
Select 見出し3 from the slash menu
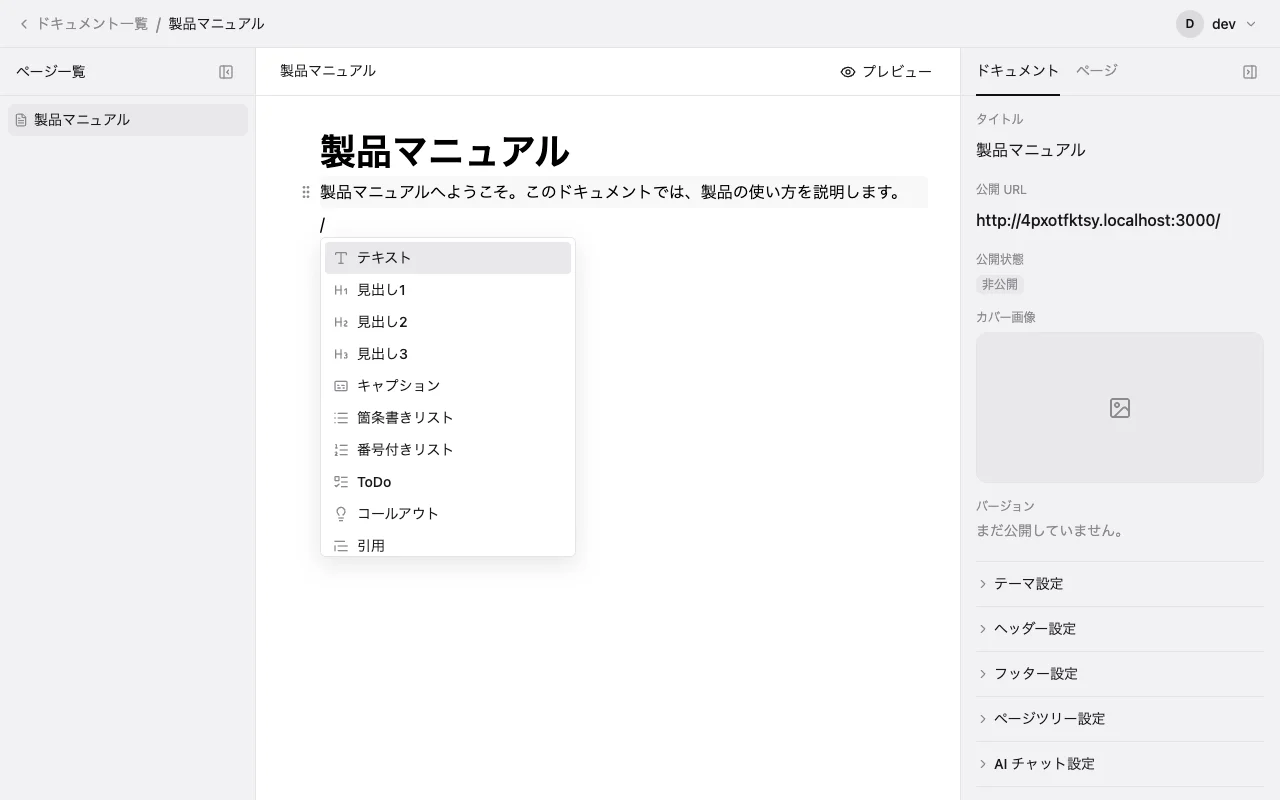click(x=448, y=354)
